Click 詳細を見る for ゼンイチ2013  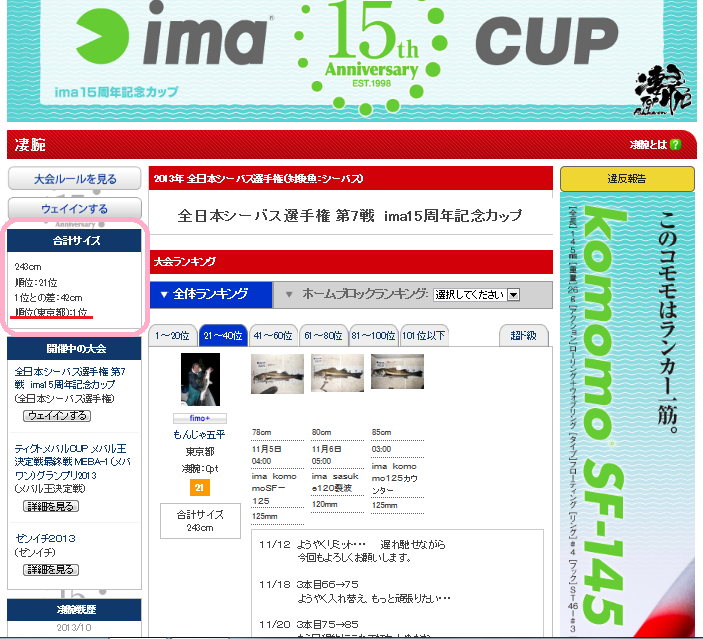click(x=51, y=569)
